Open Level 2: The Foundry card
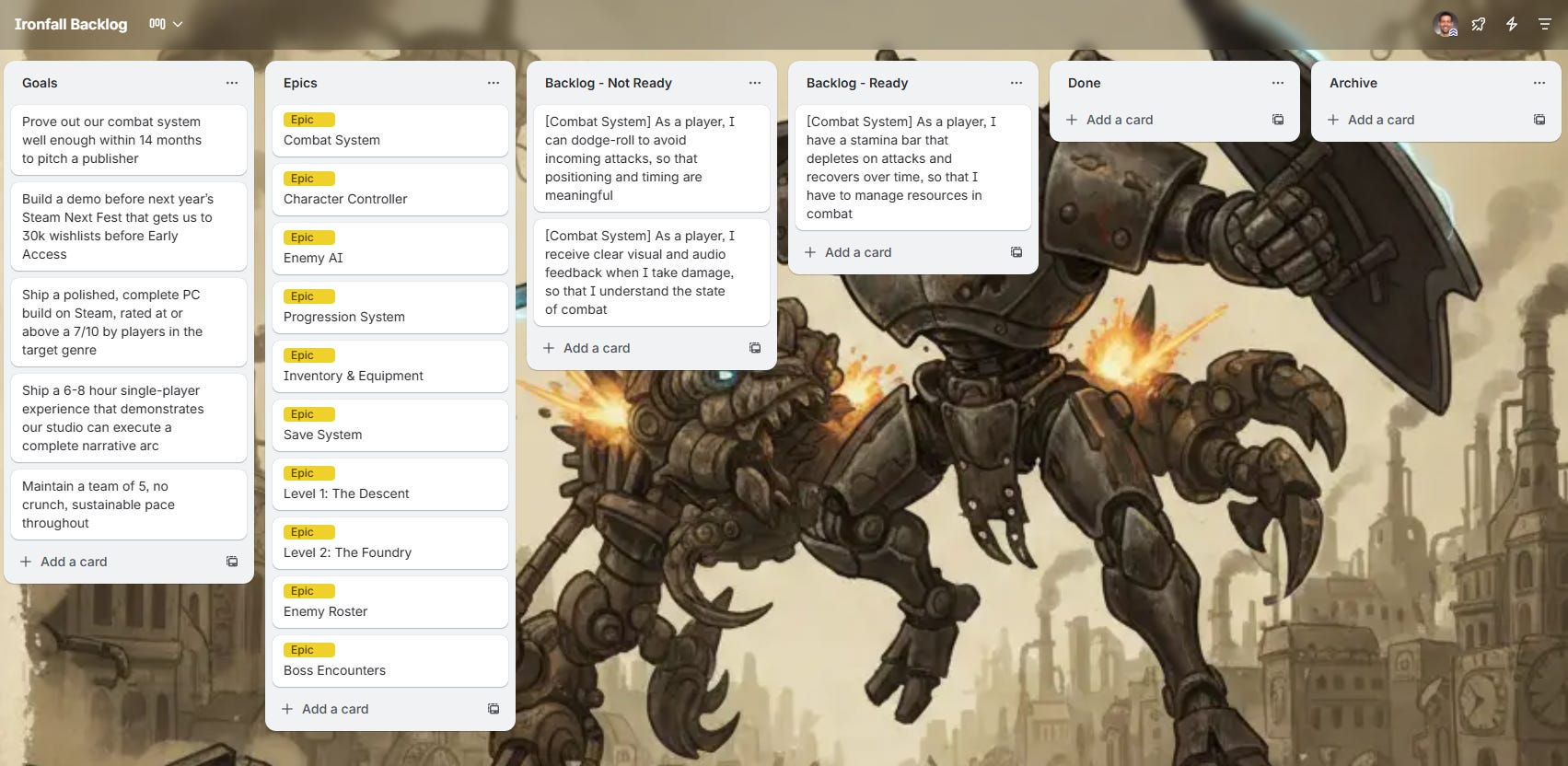 pyautogui.click(x=390, y=543)
